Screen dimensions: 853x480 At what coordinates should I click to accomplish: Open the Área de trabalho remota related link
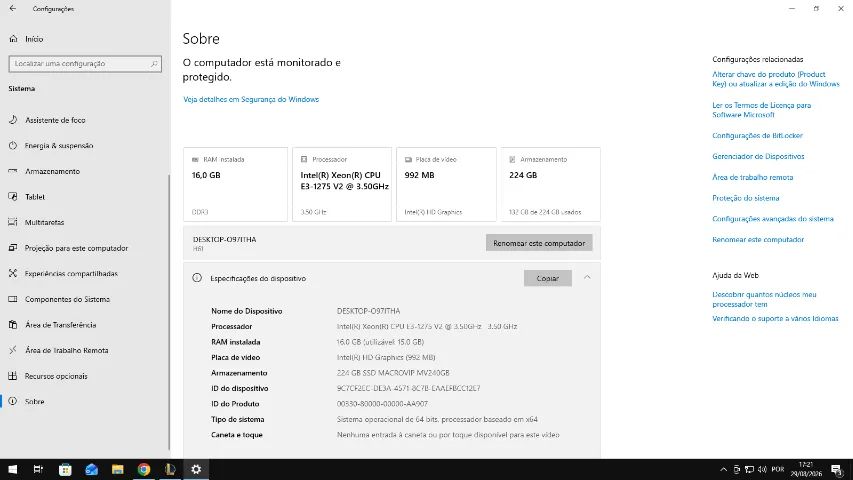752,177
